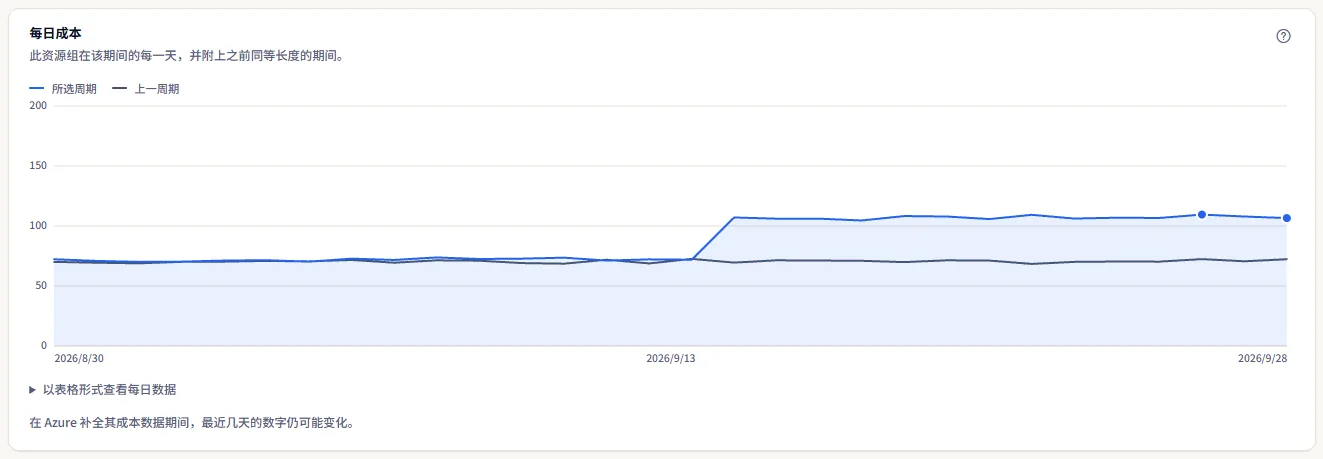Toggle the 所选周期 series legend label
The height and width of the screenshot is (459, 1323).
[74, 89]
